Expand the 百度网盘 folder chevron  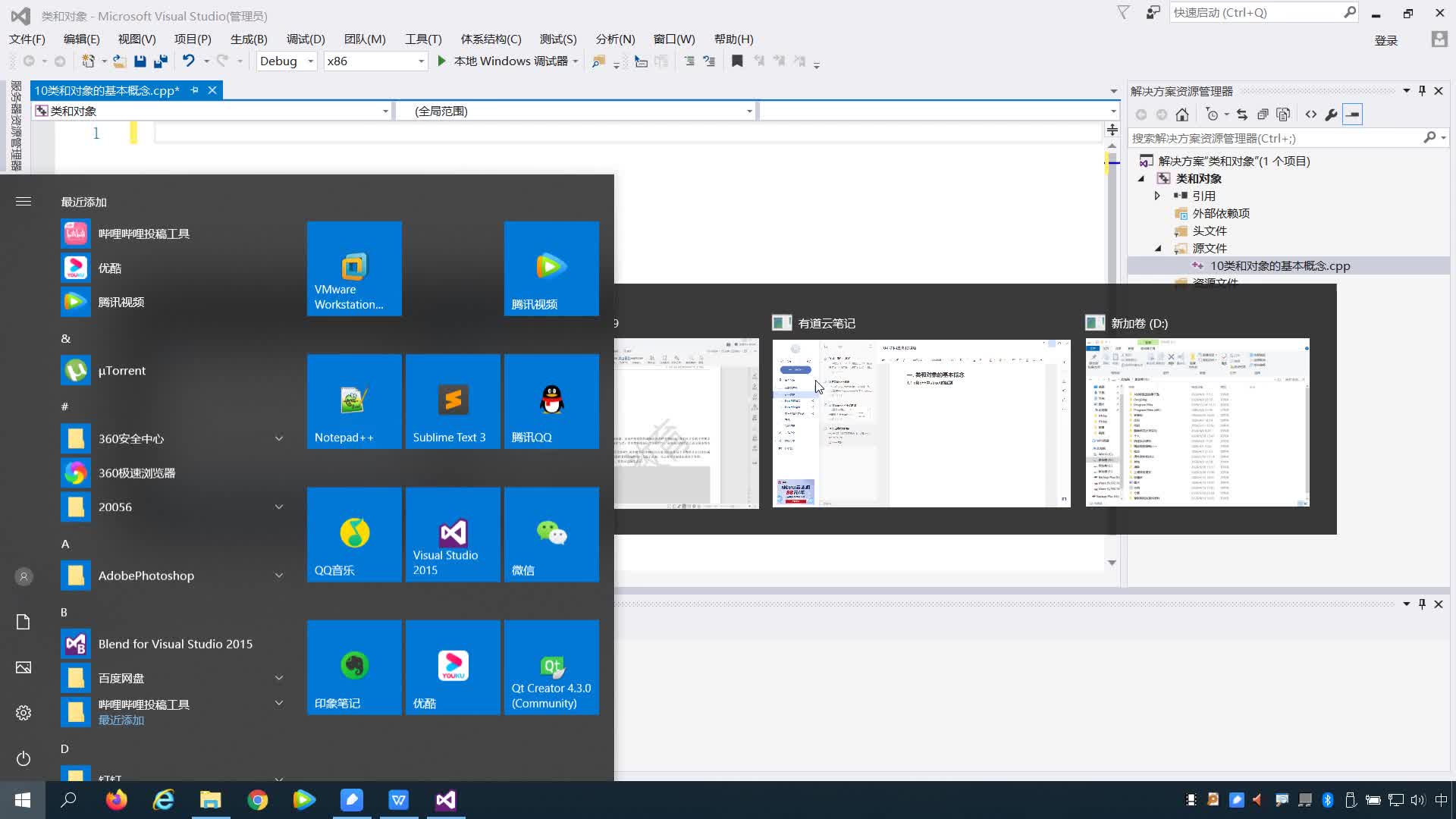(x=279, y=678)
